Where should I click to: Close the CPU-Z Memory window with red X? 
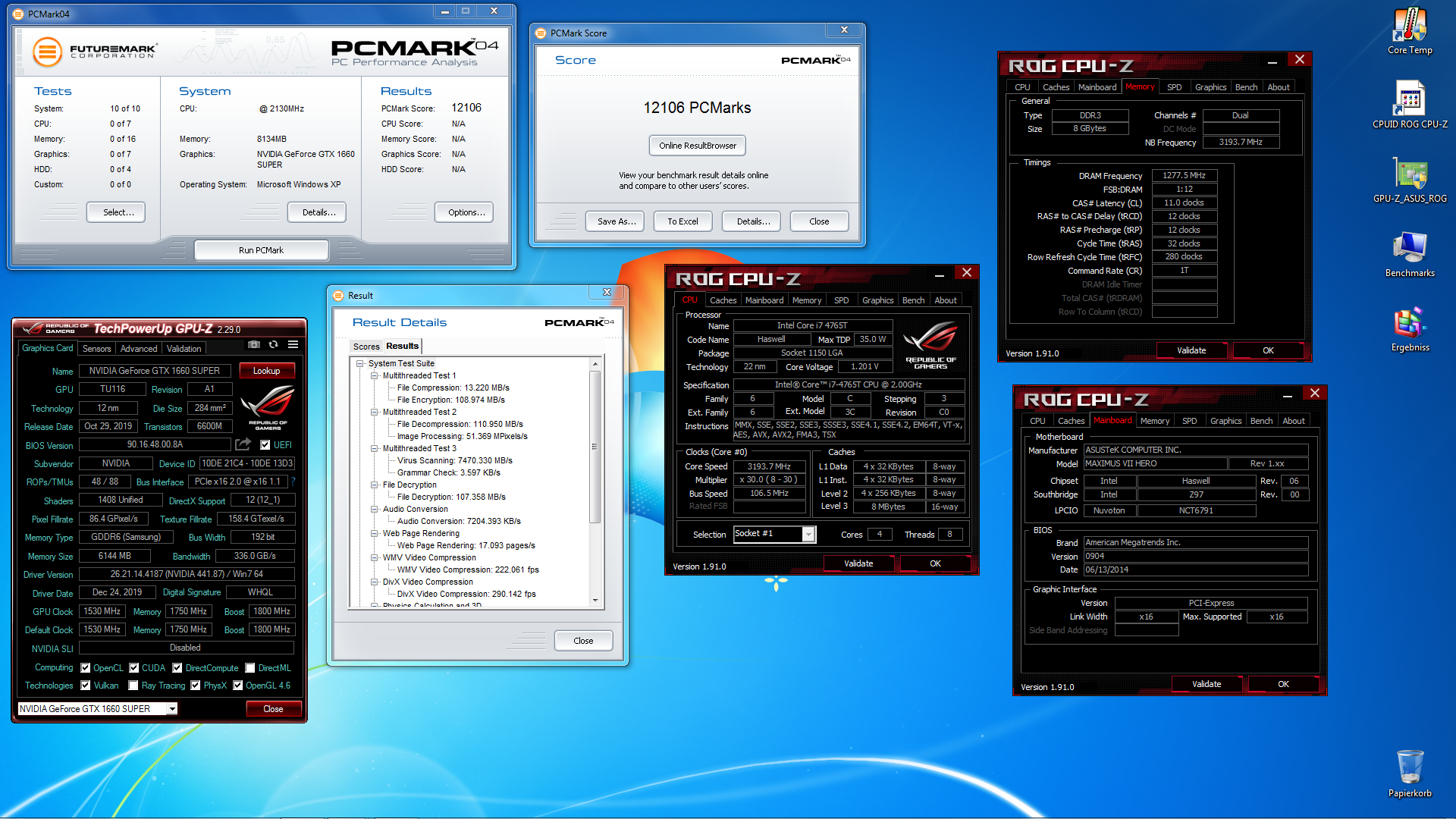coord(1299,59)
